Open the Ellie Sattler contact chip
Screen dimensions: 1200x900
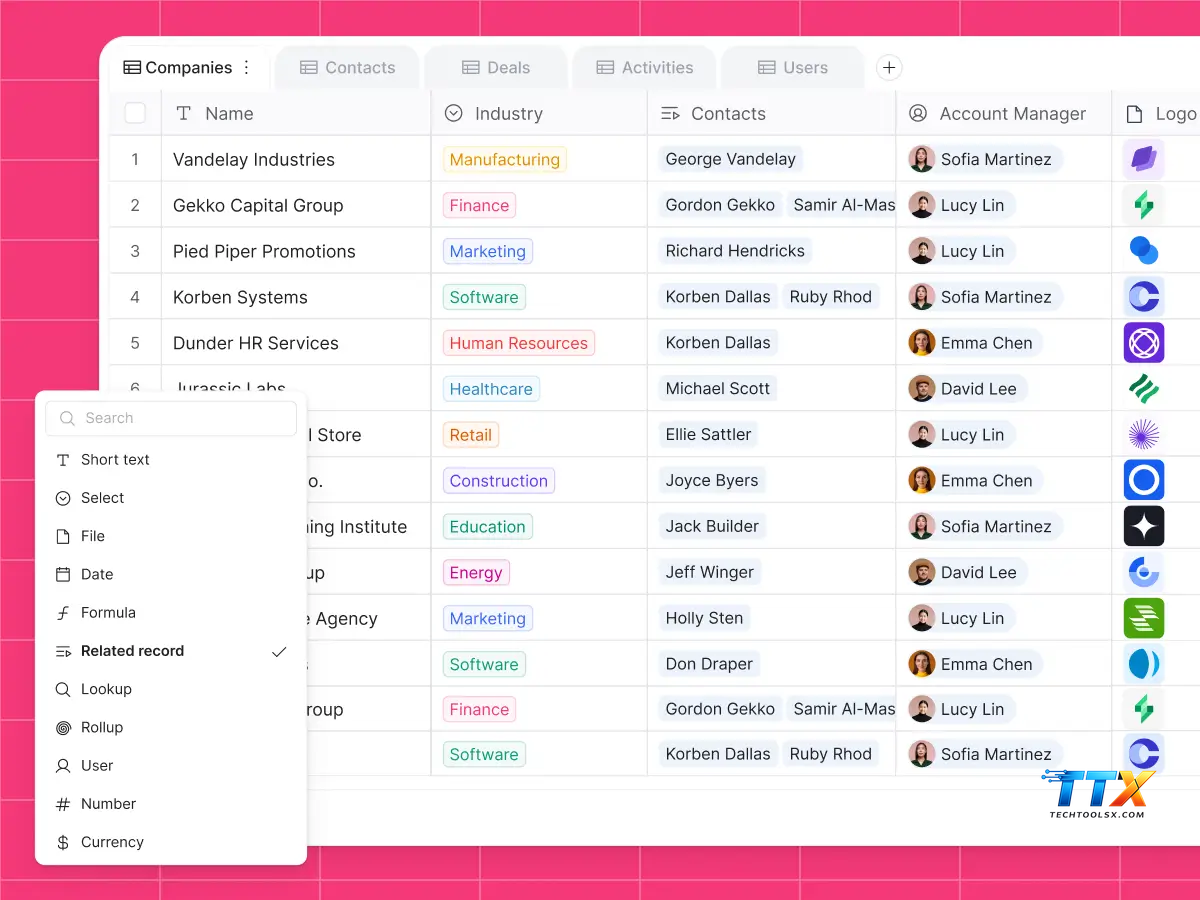point(708,435)
